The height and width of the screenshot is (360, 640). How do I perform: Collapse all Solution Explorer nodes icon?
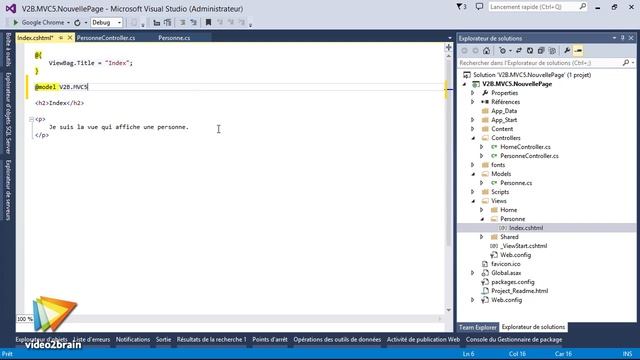pos(541,51)
